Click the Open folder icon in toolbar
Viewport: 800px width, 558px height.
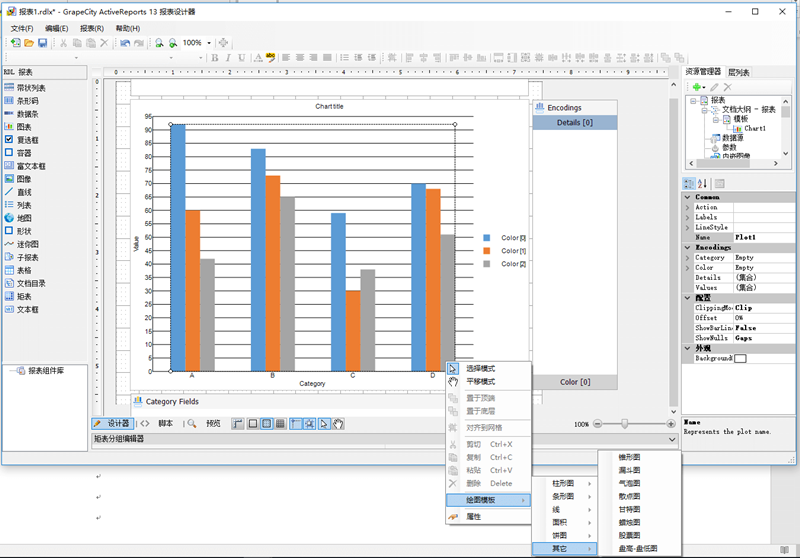[30, 43]
